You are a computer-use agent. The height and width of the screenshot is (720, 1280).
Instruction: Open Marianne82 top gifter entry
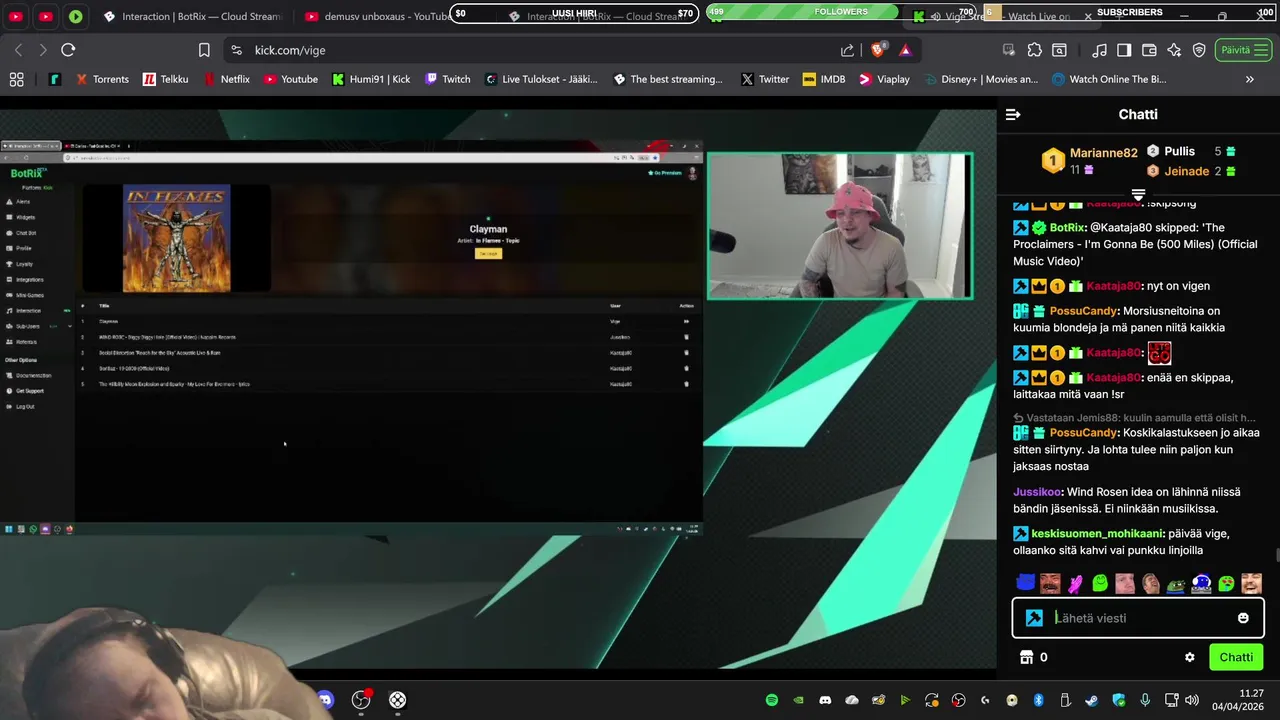pyautogui.click(x=1092, y=159)
